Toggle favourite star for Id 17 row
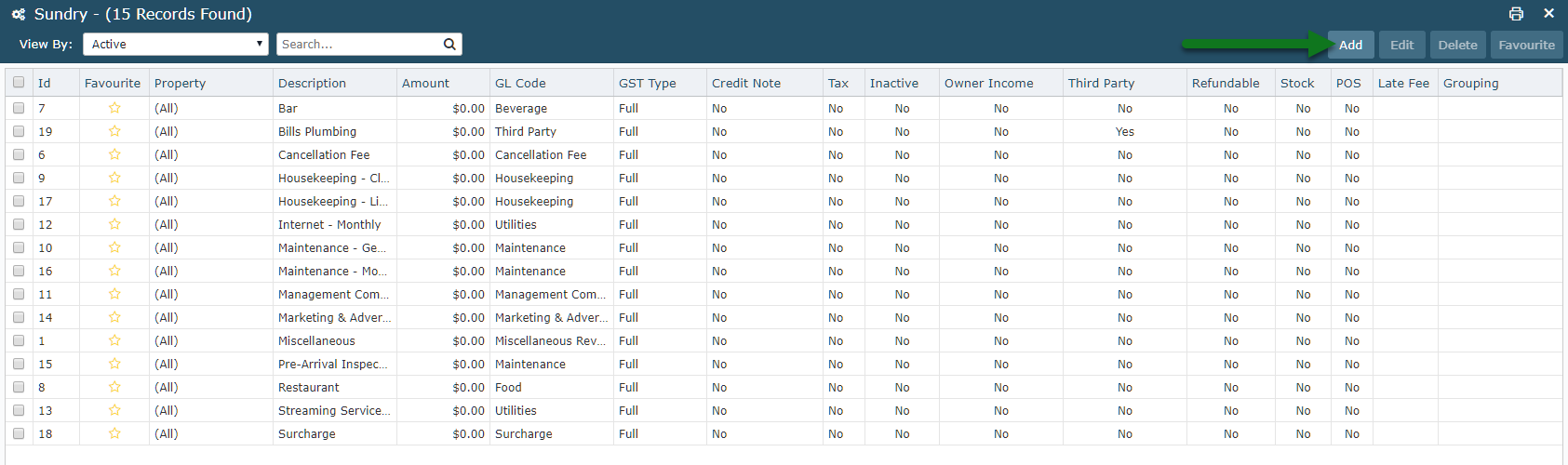The height and width of the screenshot is (465, 1568). pos(114,201)
